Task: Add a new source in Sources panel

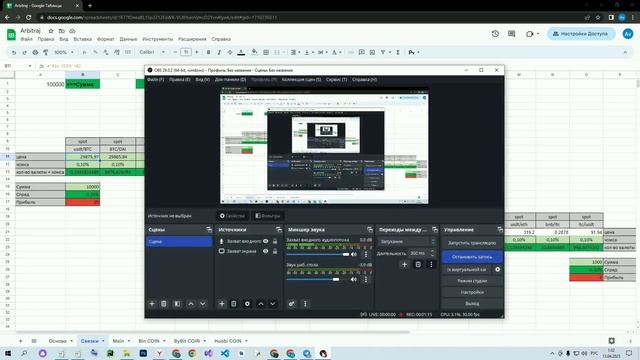Action: 222,304
